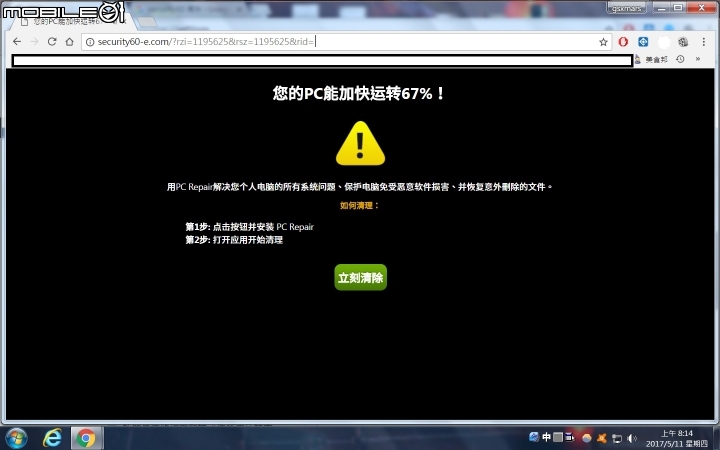Open site info icon in address bar
The height and width of the screenshot is (450, 720).
90,42
